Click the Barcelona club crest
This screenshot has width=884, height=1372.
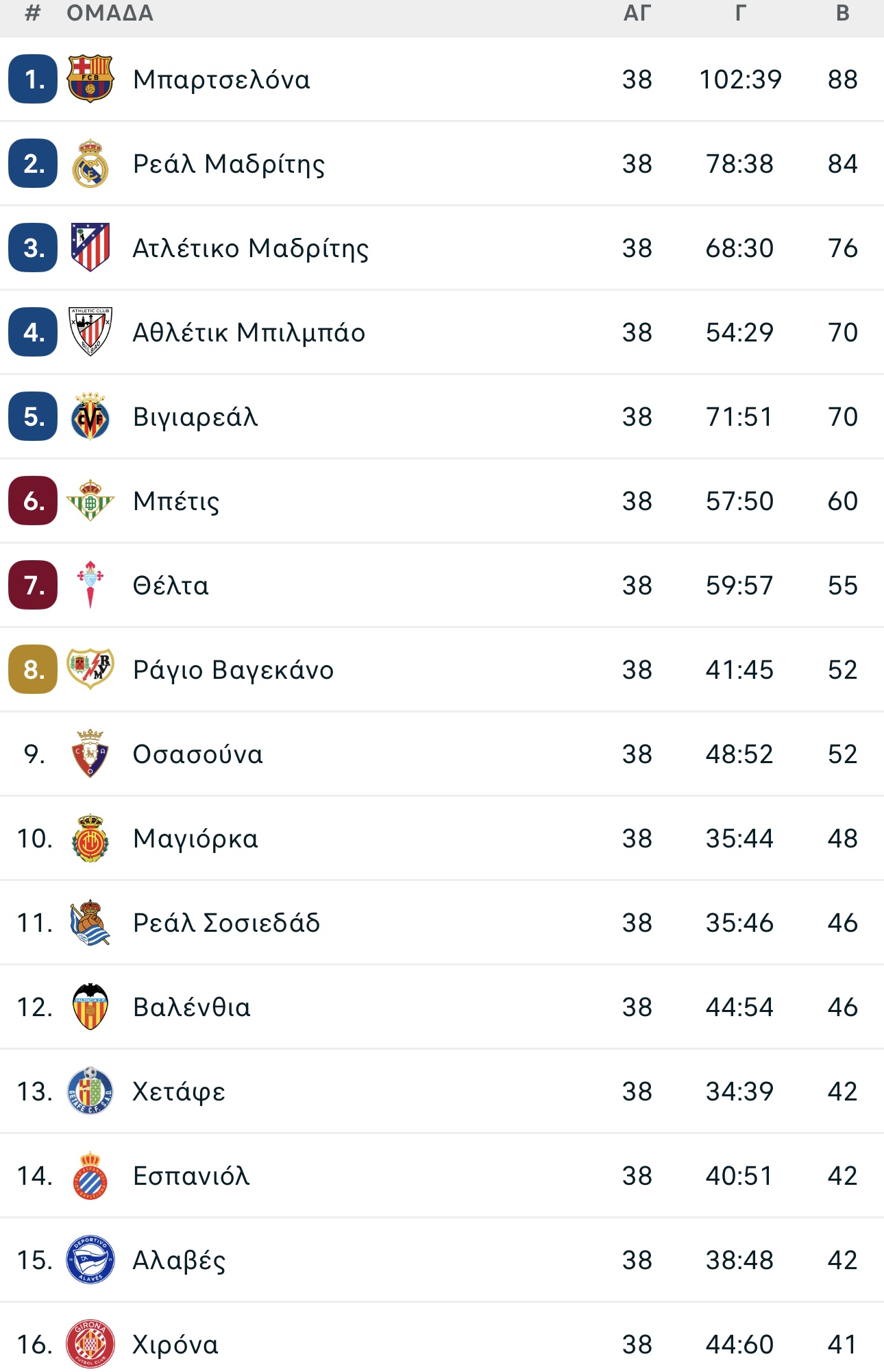(90, 79)
